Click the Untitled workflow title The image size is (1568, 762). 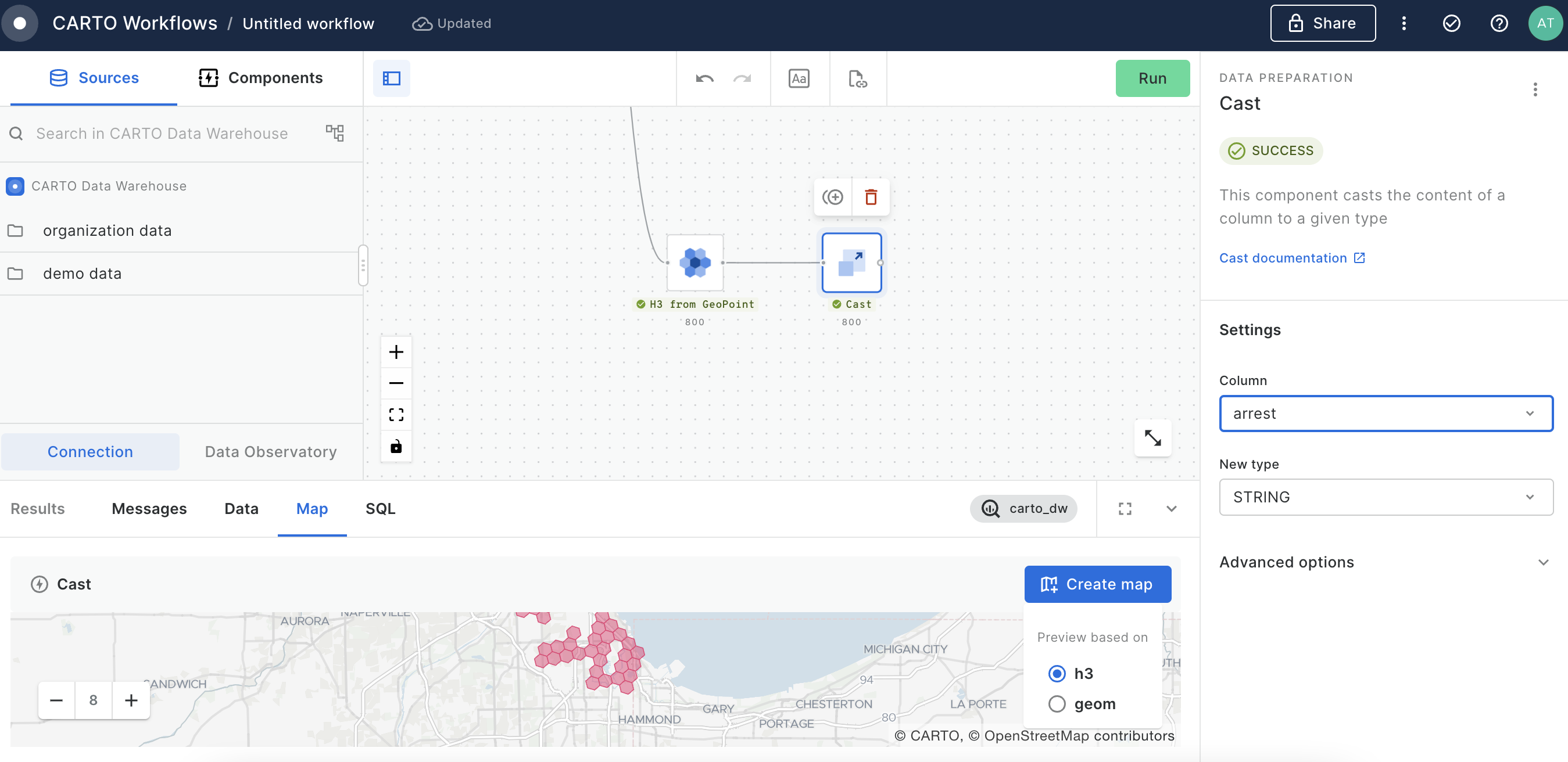point(308,23)
